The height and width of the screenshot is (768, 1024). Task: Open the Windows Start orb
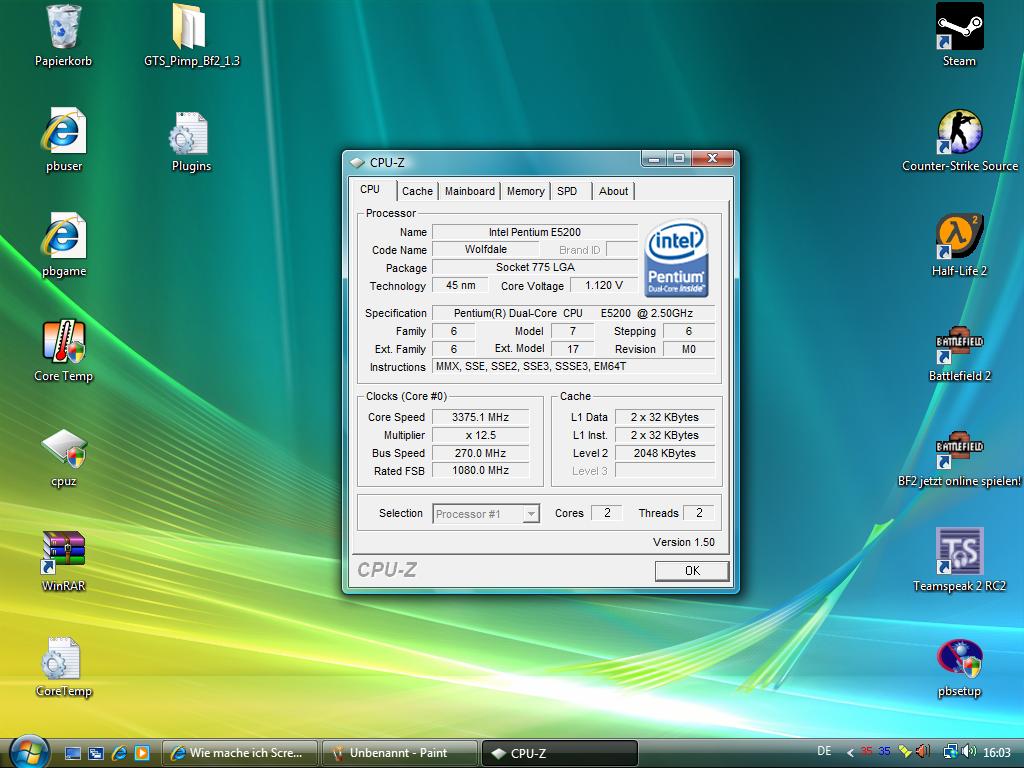click(29, 751)
